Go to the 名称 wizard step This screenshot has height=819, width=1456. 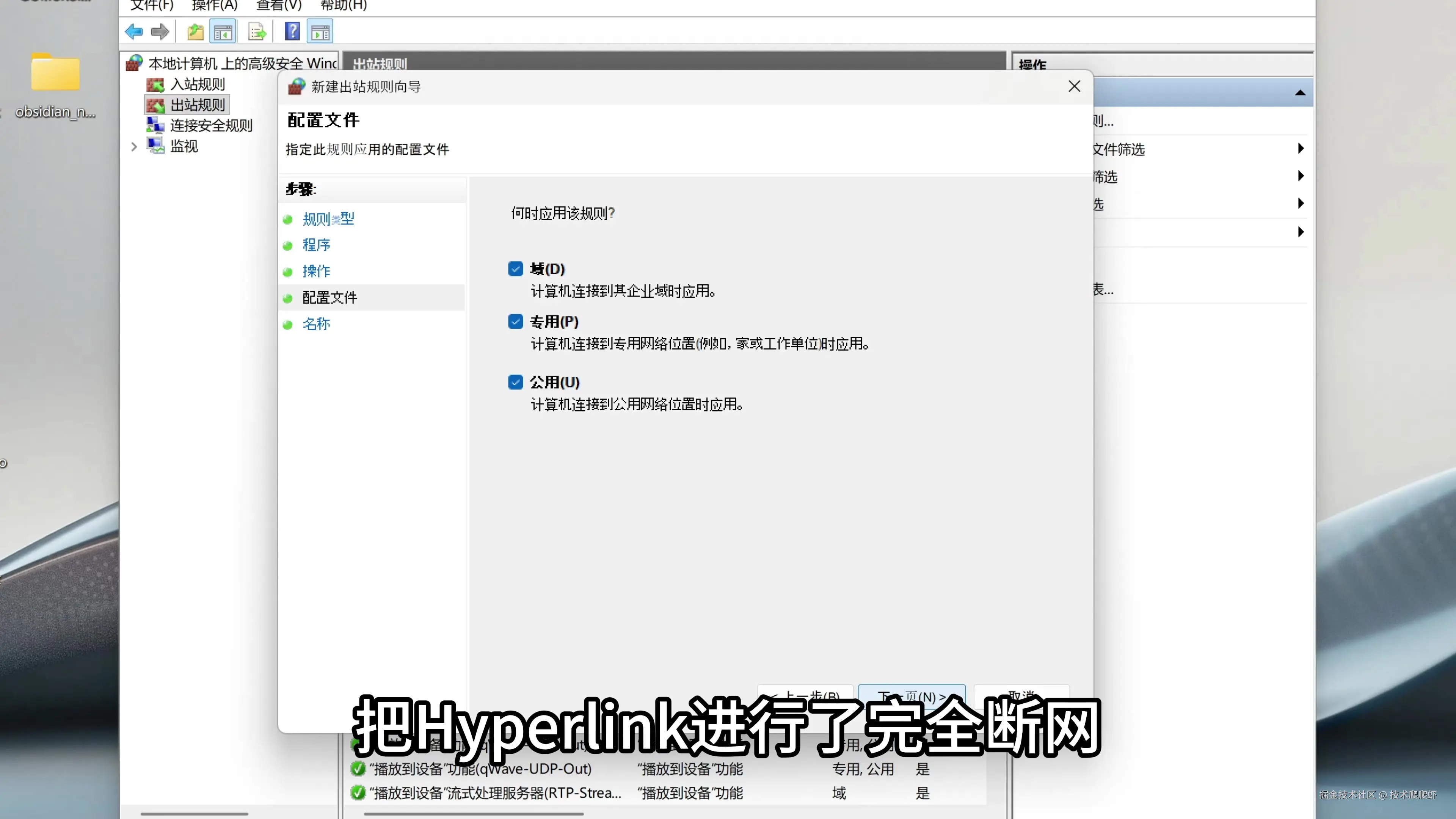click(x=316, y=324)
